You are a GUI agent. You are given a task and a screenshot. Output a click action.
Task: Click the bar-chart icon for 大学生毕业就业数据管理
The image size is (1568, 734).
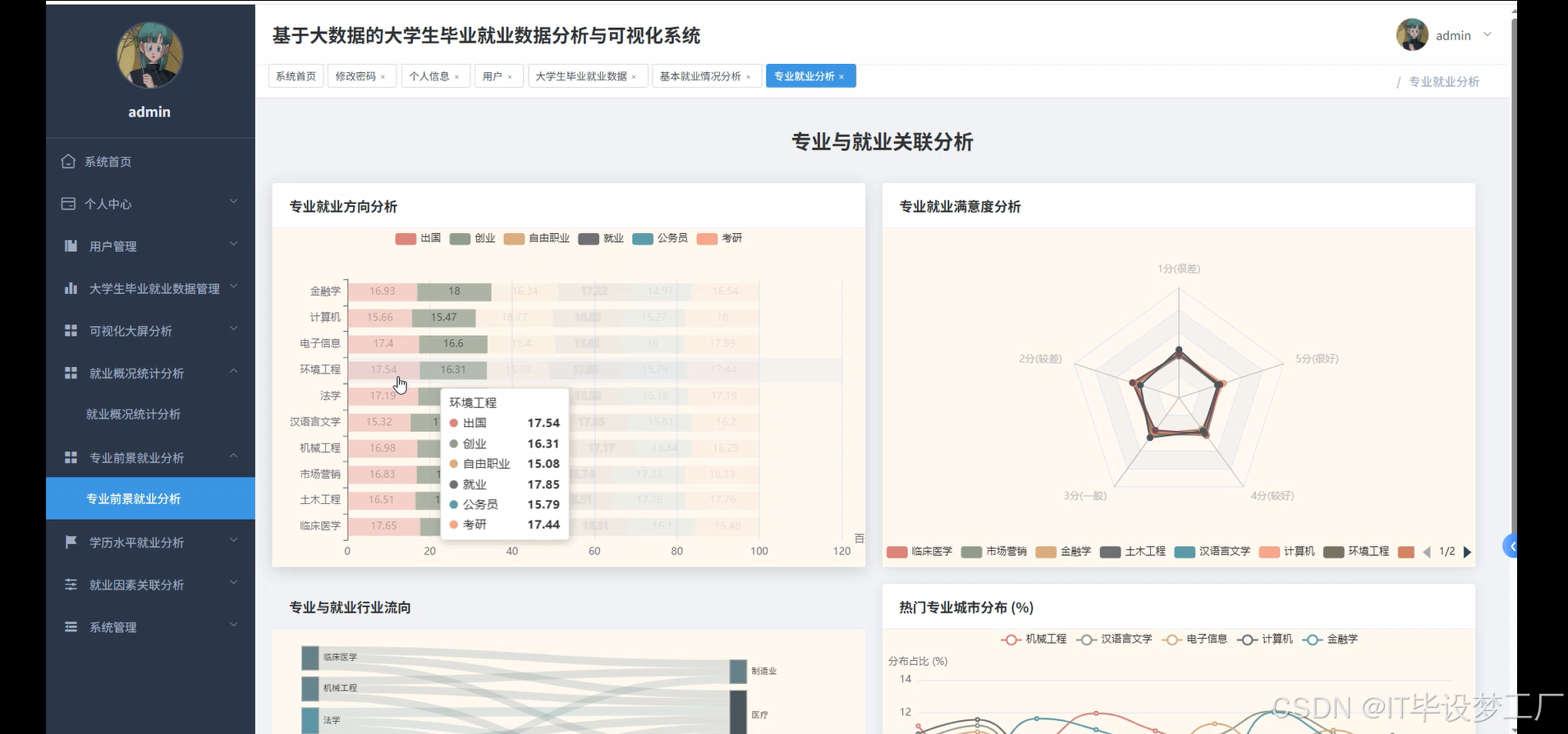[x=71, y=288]
